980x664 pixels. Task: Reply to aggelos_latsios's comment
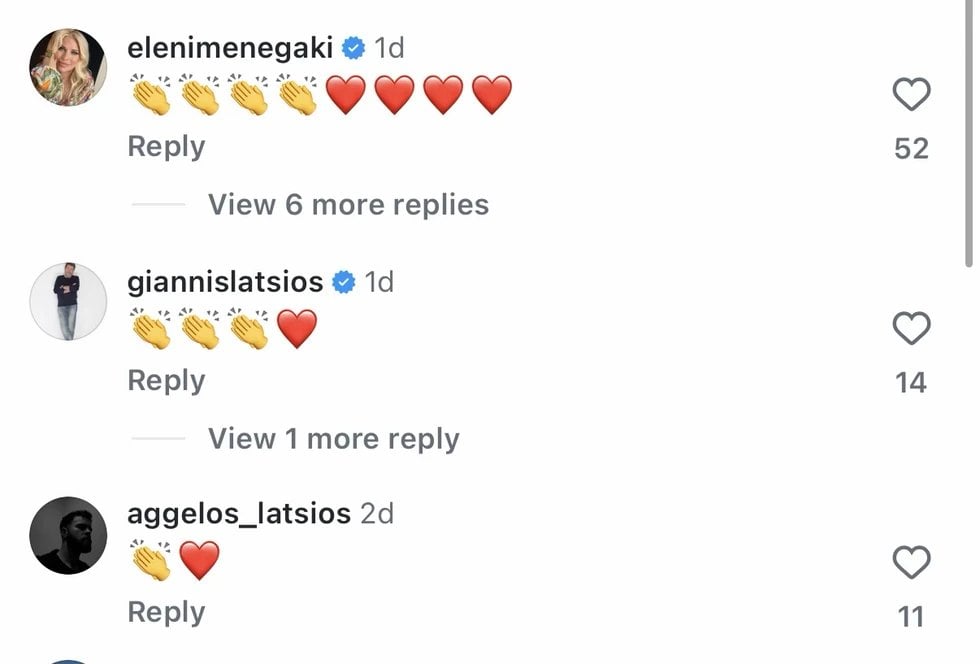[x=166, y=613]
